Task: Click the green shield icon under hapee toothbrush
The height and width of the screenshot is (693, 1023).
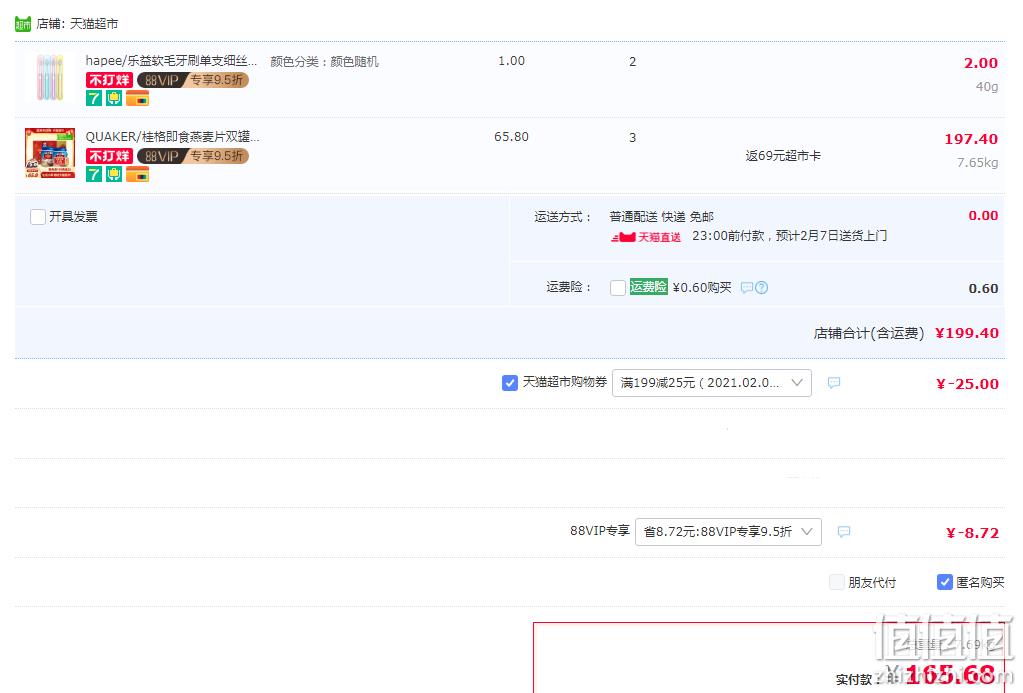Action: coord(114,99)
